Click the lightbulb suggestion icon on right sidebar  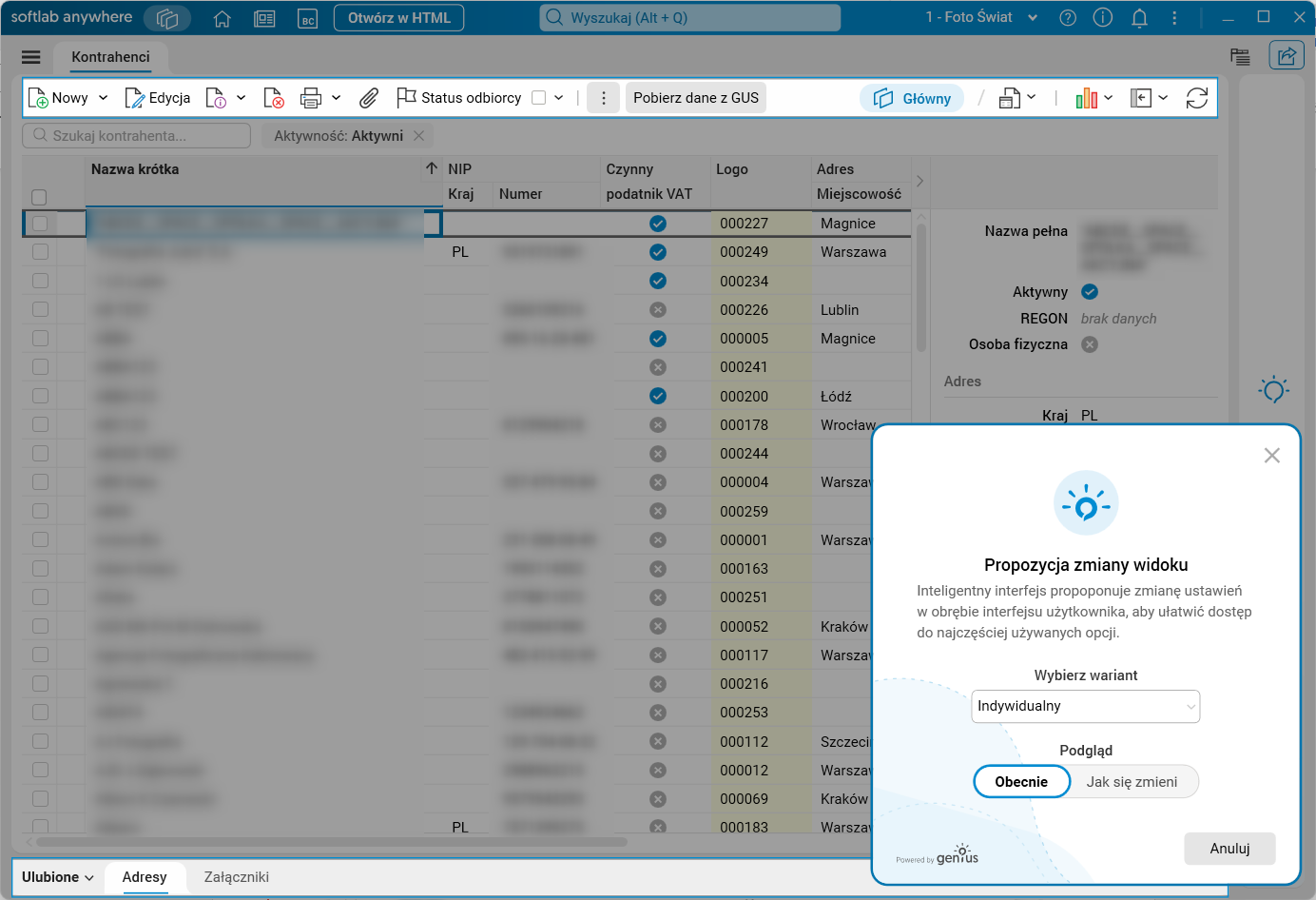coord(1274,389)
